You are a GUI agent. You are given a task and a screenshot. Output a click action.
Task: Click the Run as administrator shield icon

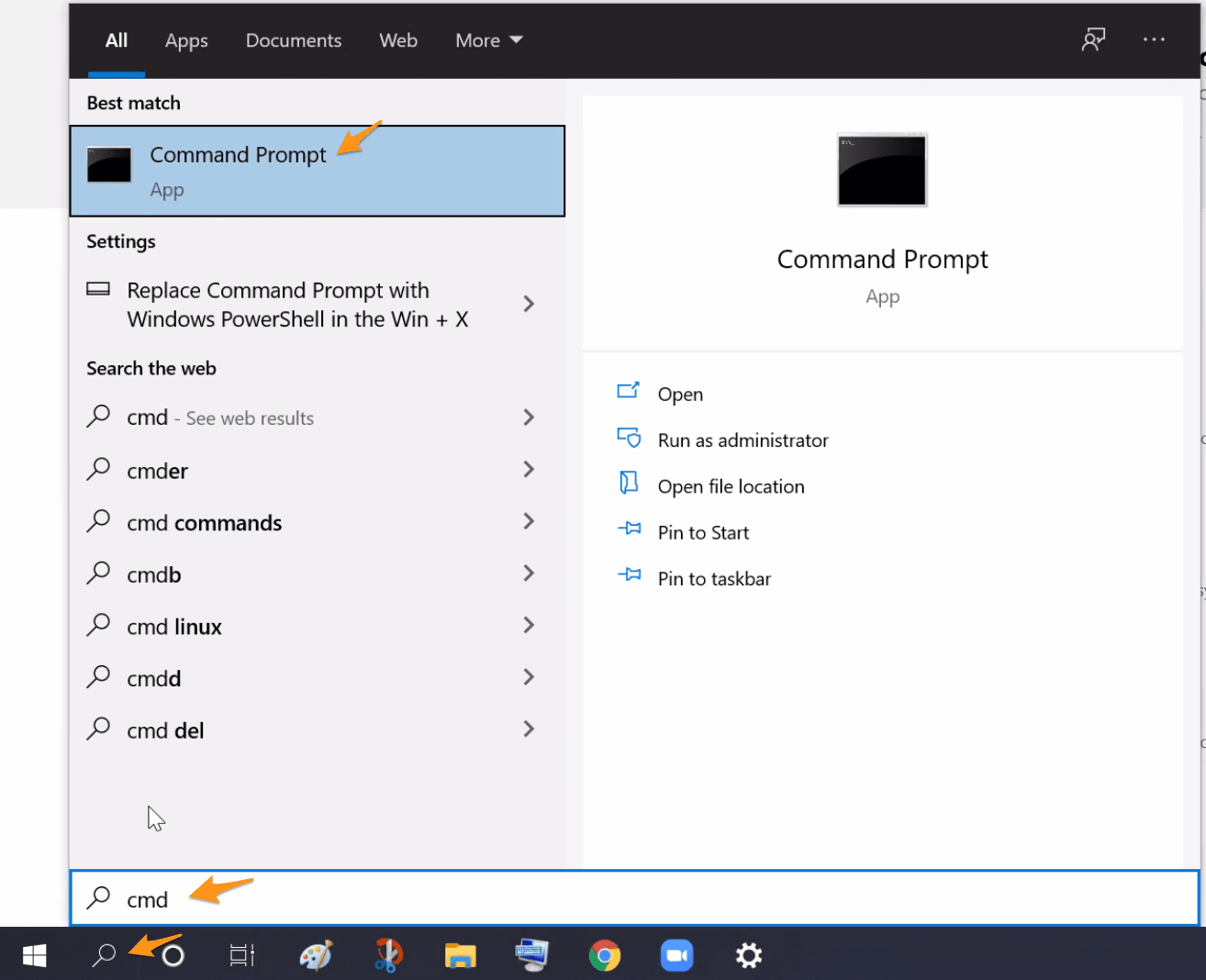(x=630, y=439)
